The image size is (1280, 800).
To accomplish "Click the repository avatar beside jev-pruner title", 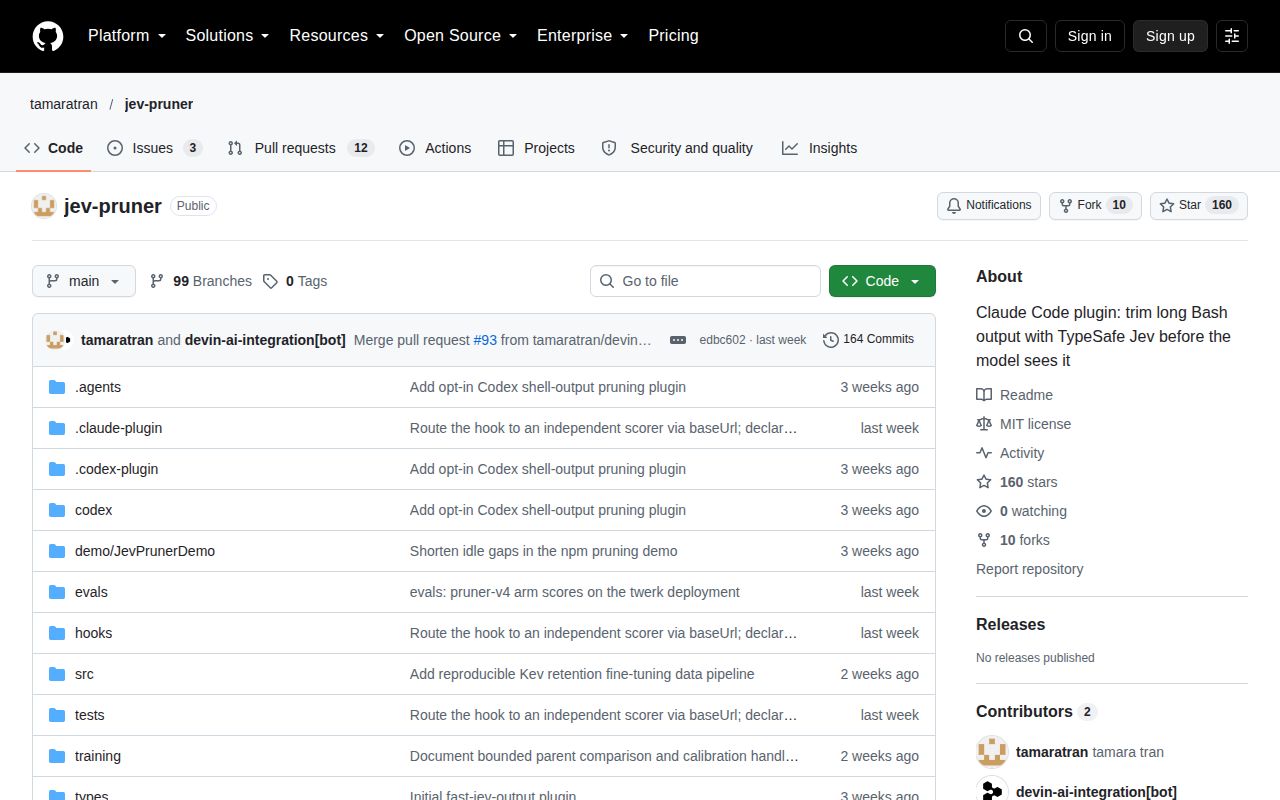I will tap(44, 206).
